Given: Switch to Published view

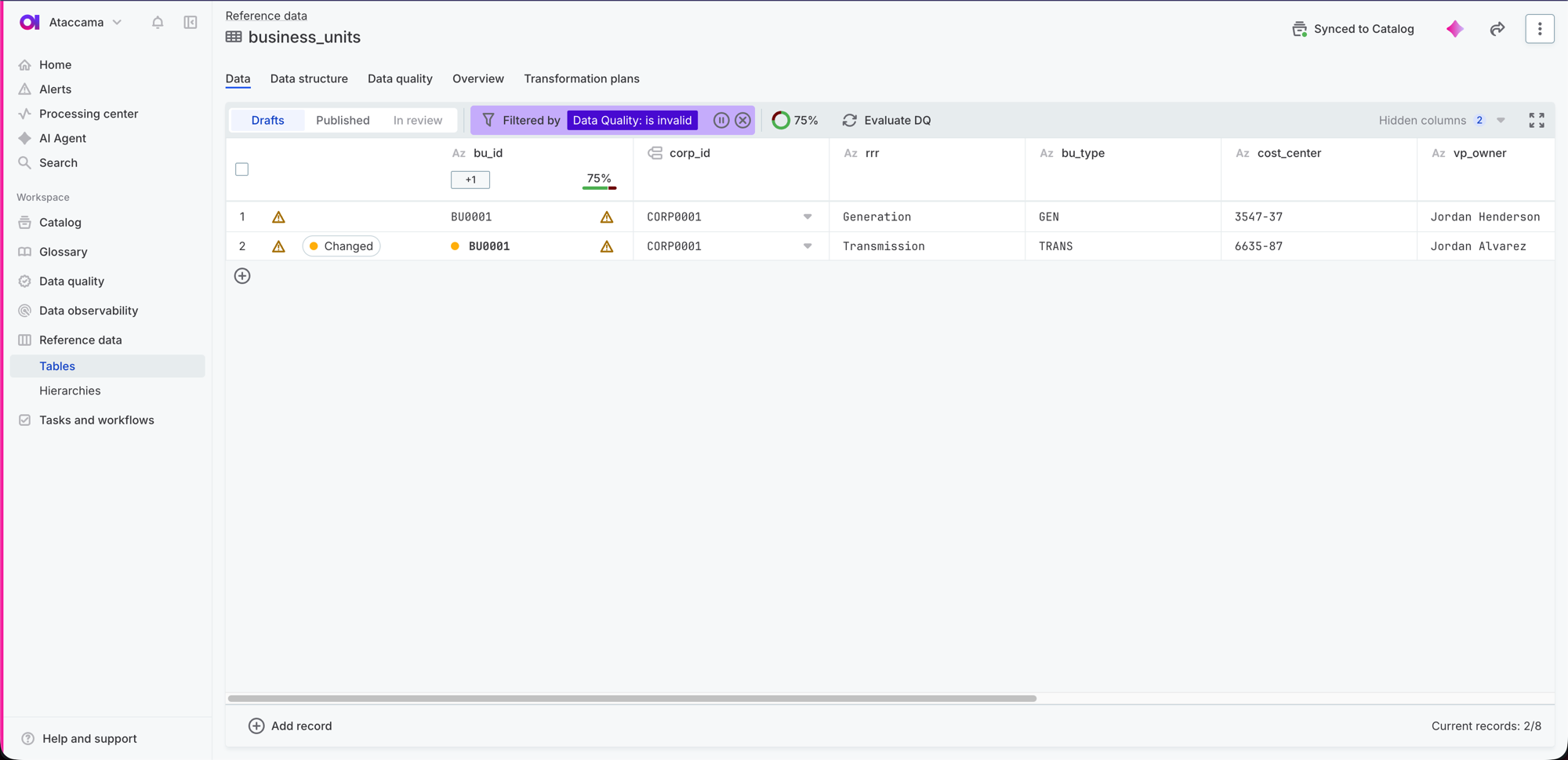Looking at the screenshot, I should [343, 120].
